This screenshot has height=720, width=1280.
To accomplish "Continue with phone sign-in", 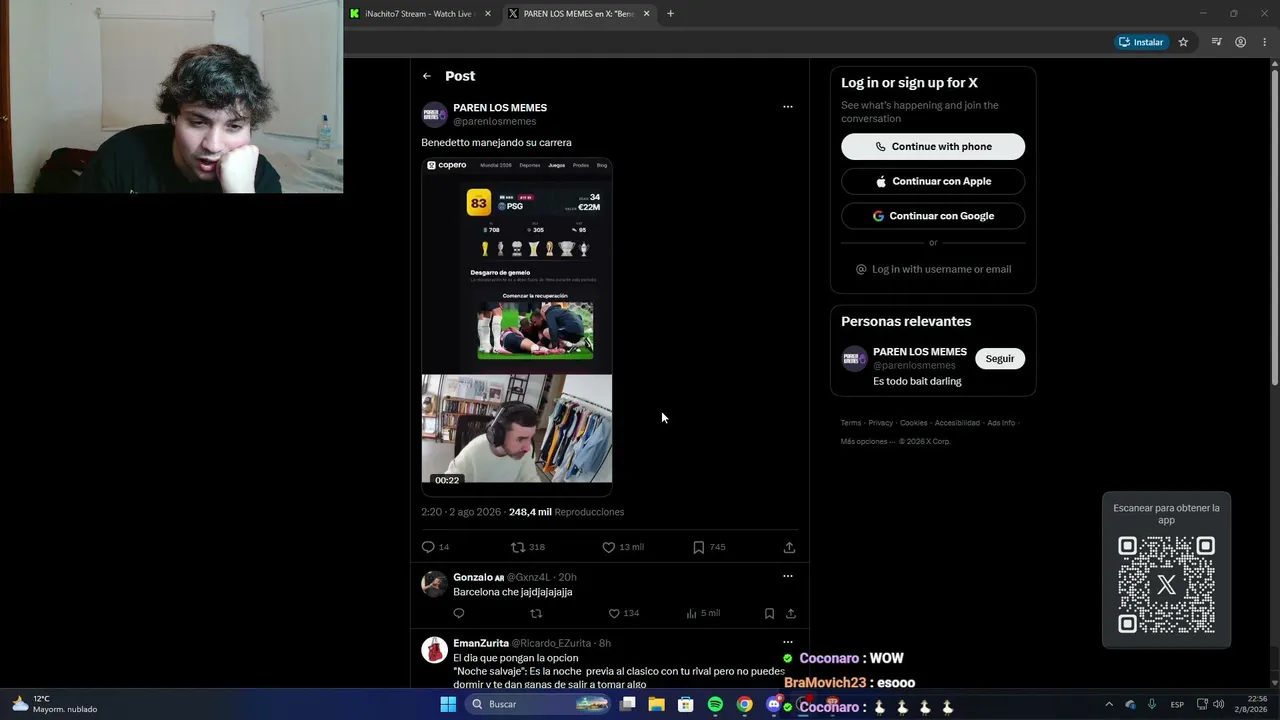I will (933, 146).
